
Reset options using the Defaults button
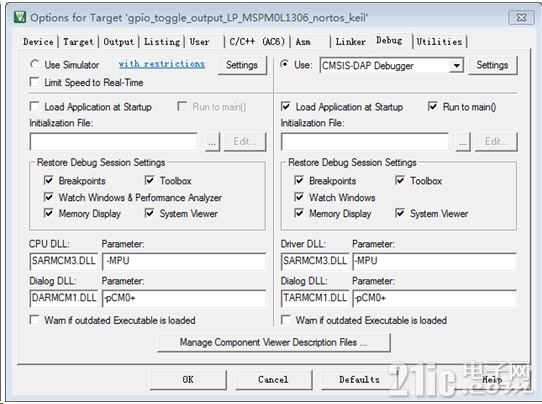[359, 379]
